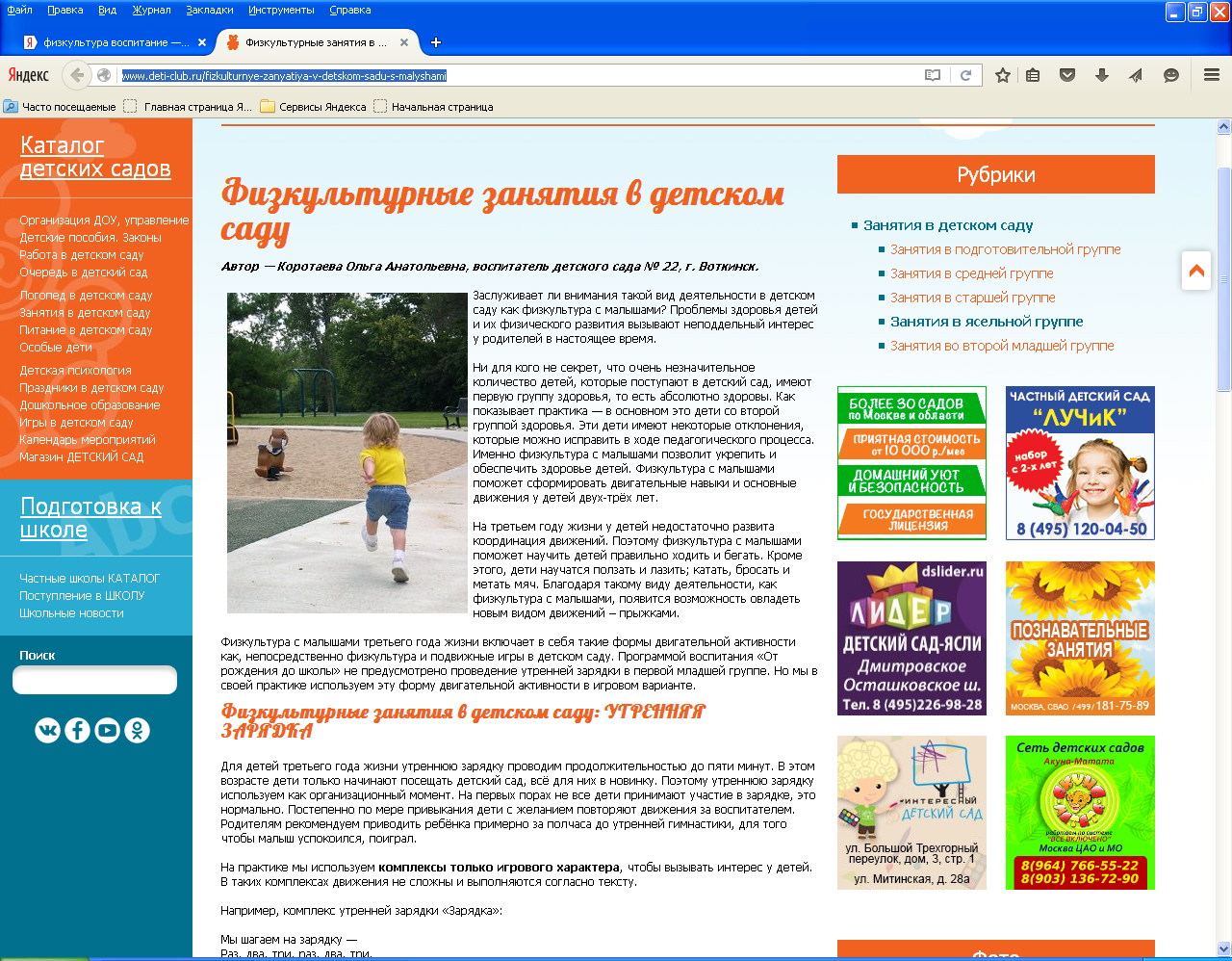Open the VK social icon

pos(47,730)
